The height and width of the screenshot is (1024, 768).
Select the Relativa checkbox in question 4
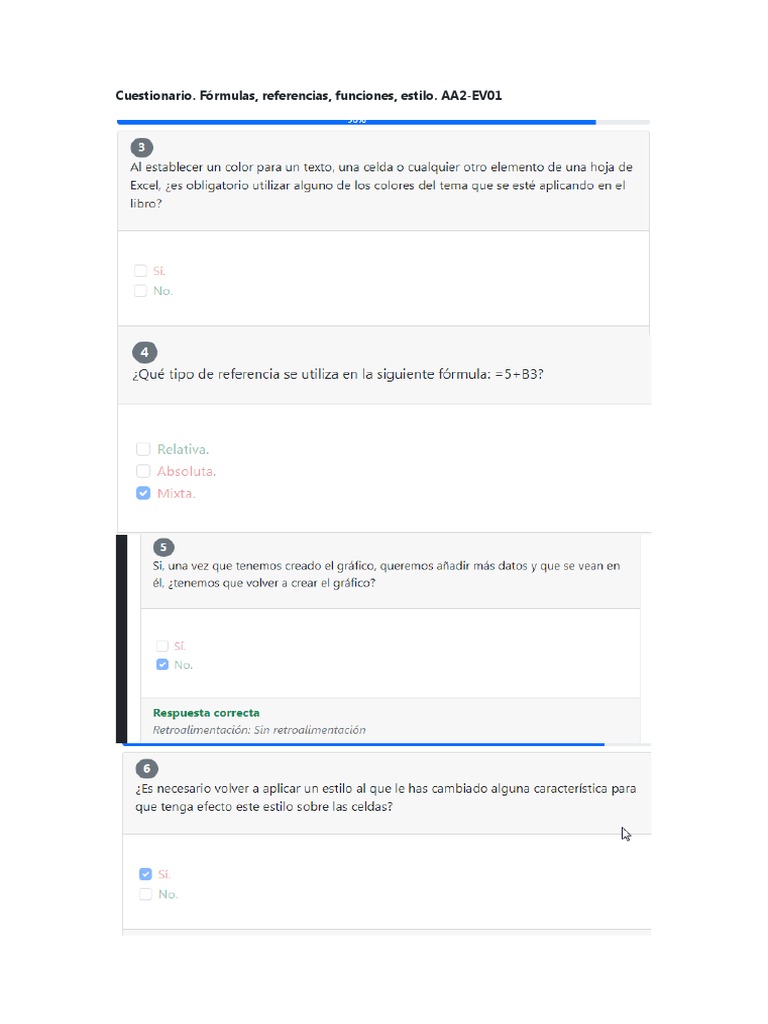(143, 449)
